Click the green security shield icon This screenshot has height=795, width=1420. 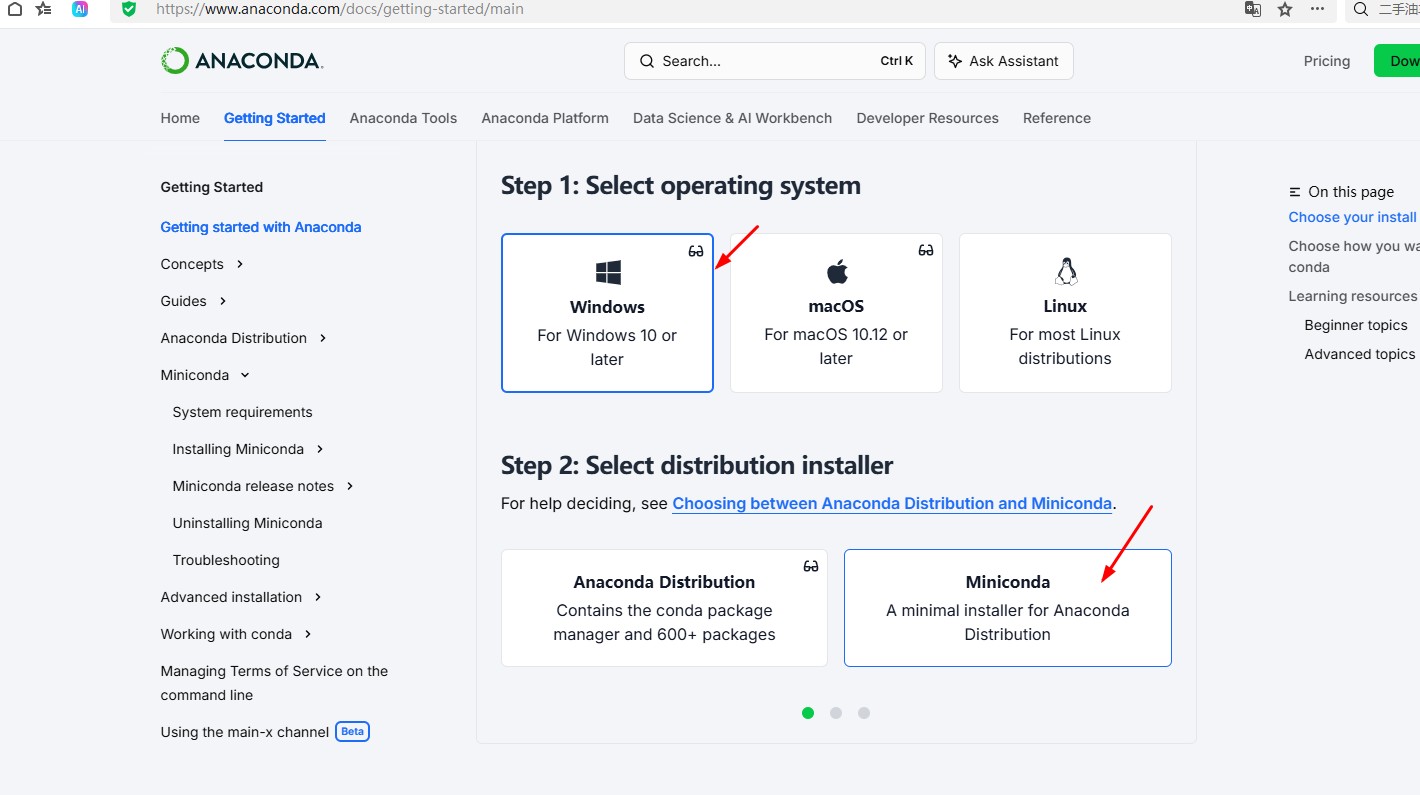(128, 9)
